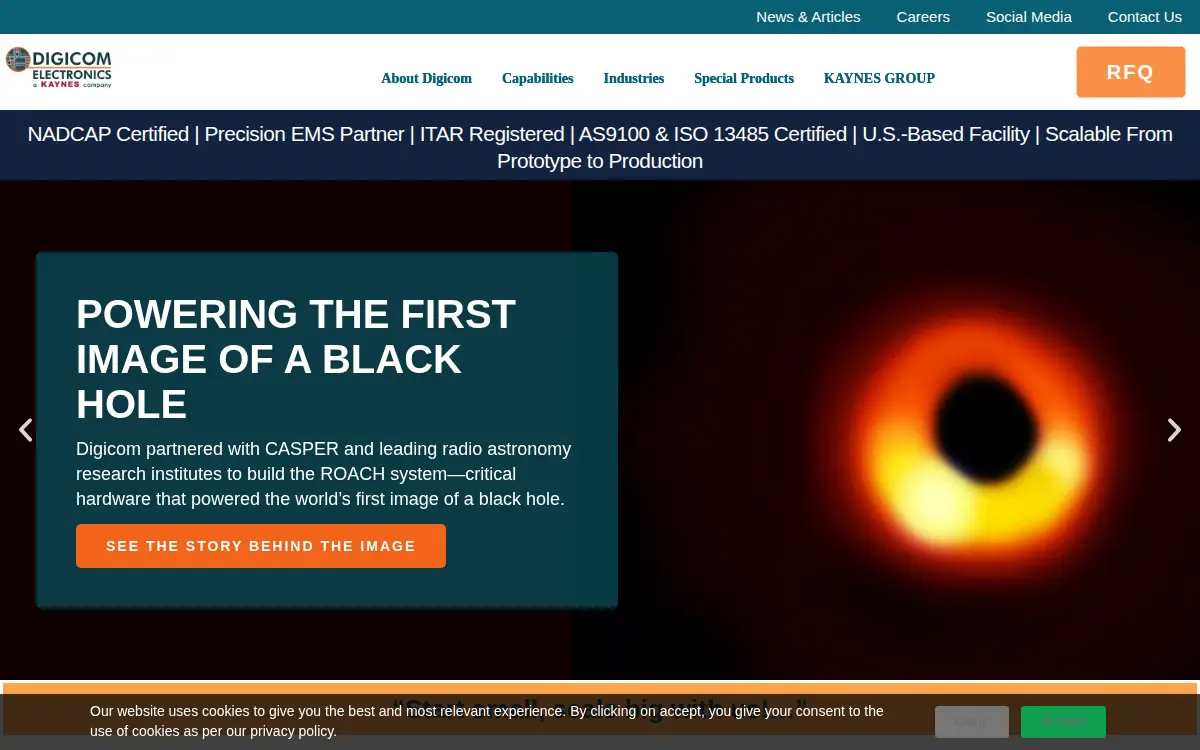
Task: Advance to next hero slide arrow
Action: (x=1174, y=430)
